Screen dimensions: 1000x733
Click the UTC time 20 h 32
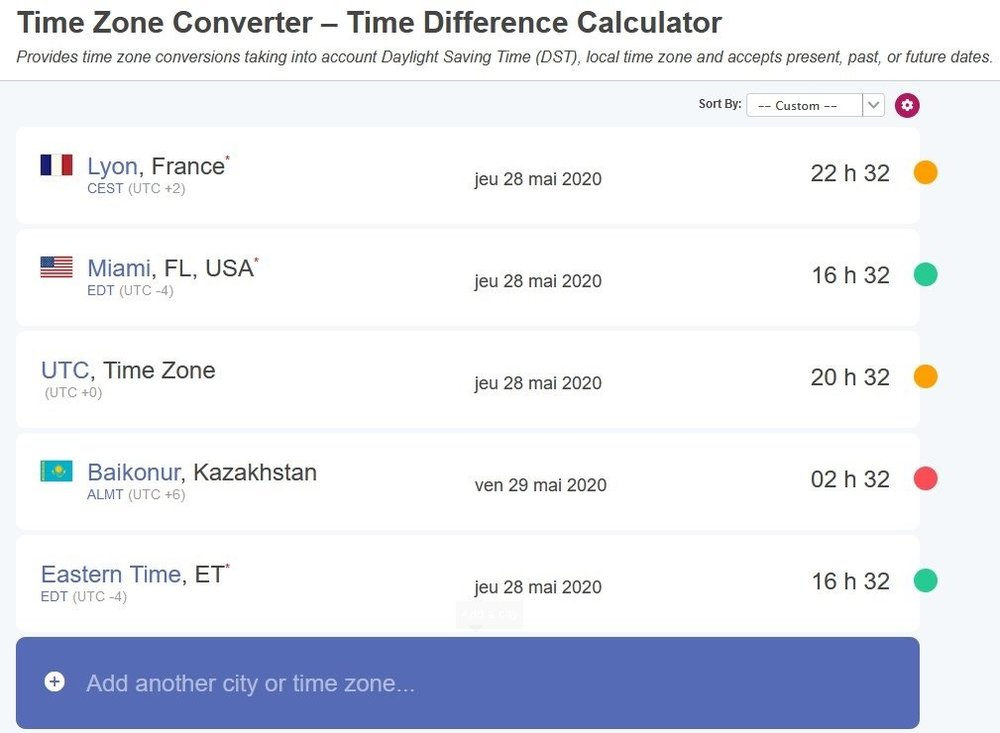pos(850,377)
